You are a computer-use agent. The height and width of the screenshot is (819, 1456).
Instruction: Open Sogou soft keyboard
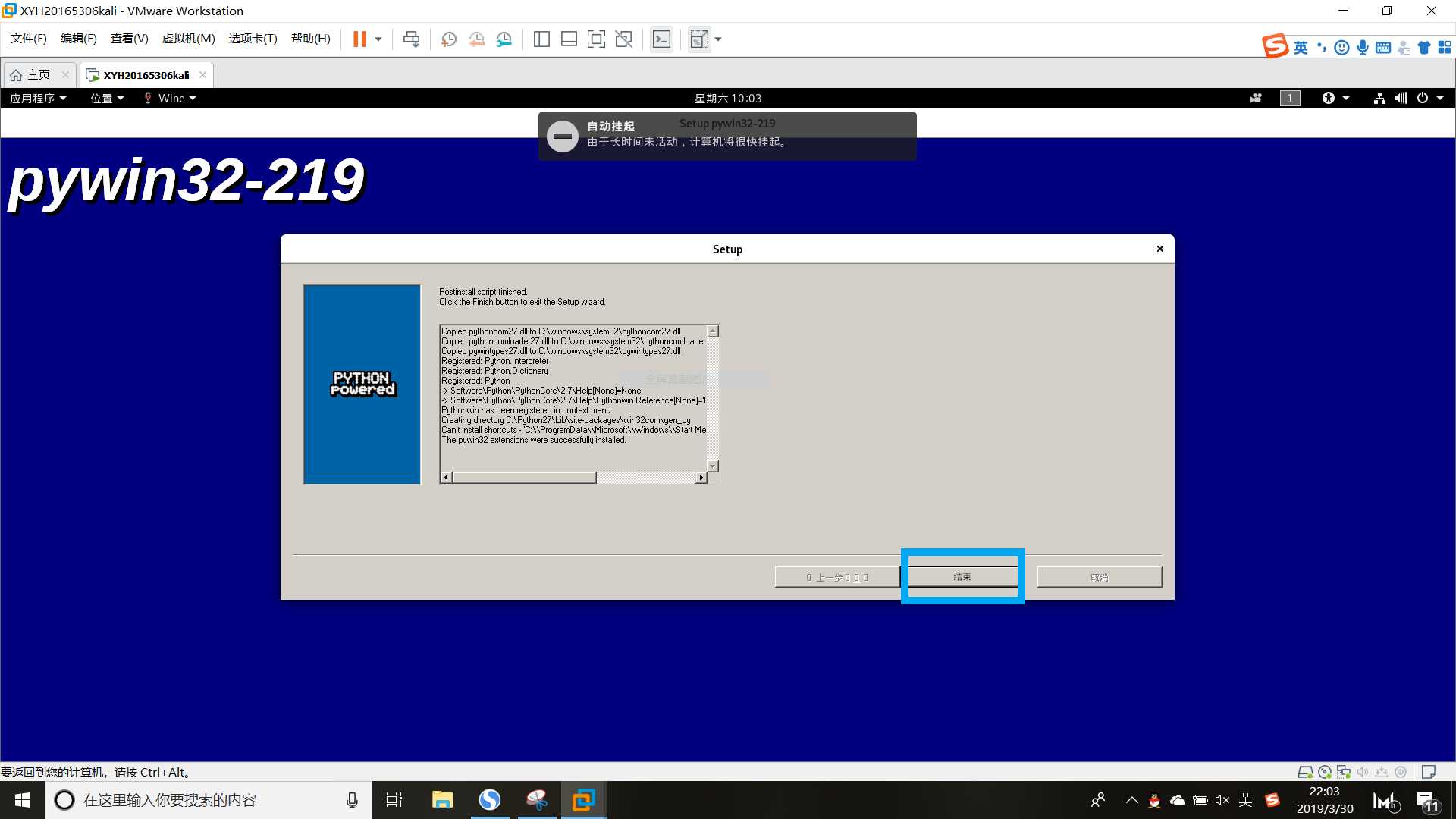coord(1383,48)
